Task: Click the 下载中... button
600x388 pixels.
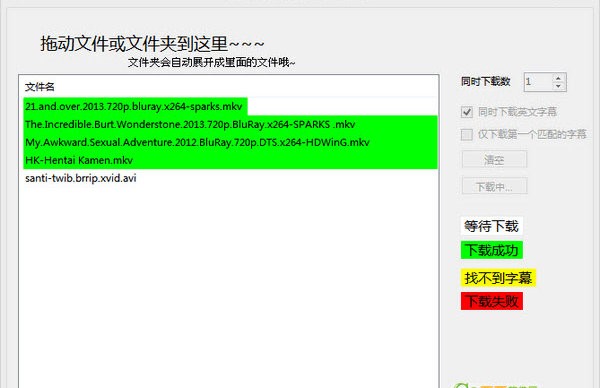Action: 494,186
